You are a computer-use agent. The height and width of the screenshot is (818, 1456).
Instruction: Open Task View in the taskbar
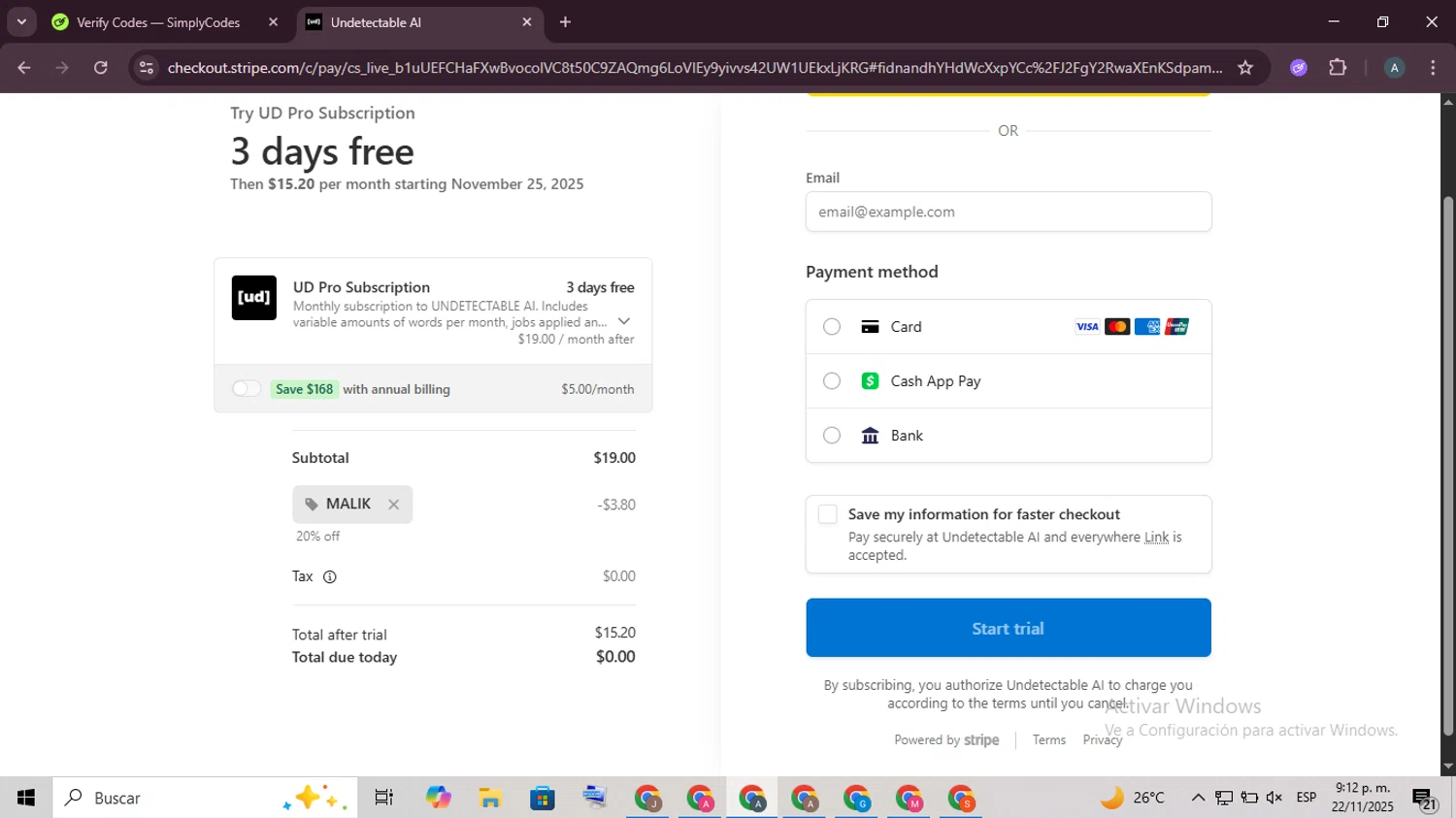click(x=384, y=798)
